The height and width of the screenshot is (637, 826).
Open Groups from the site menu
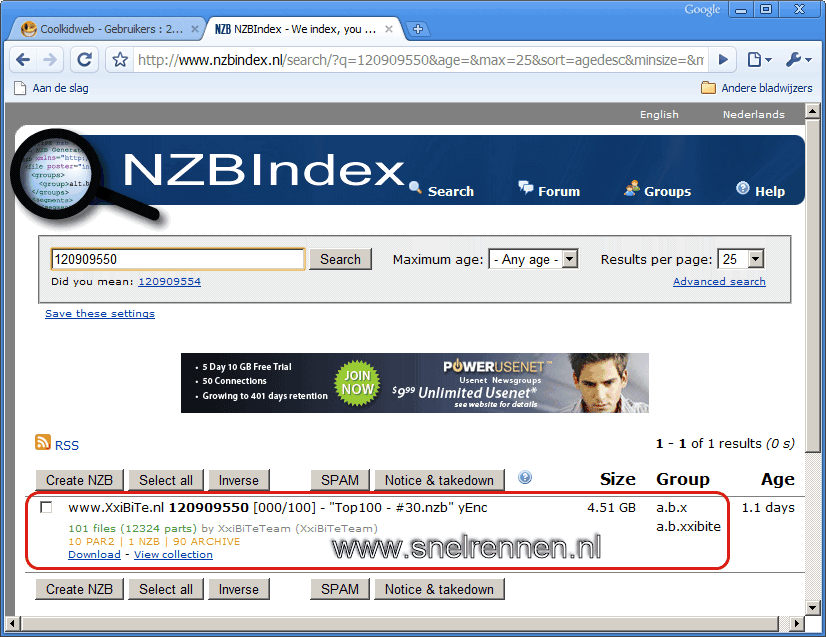(657, 190)
